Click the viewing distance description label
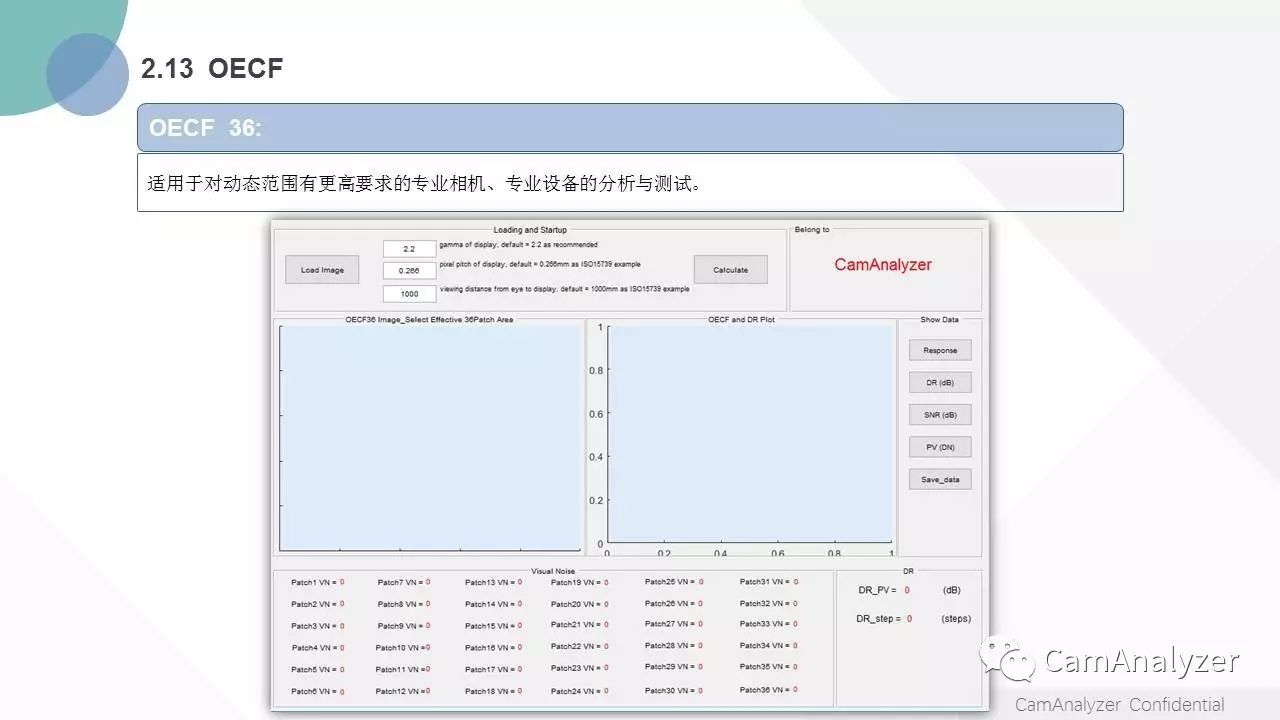 564,288
